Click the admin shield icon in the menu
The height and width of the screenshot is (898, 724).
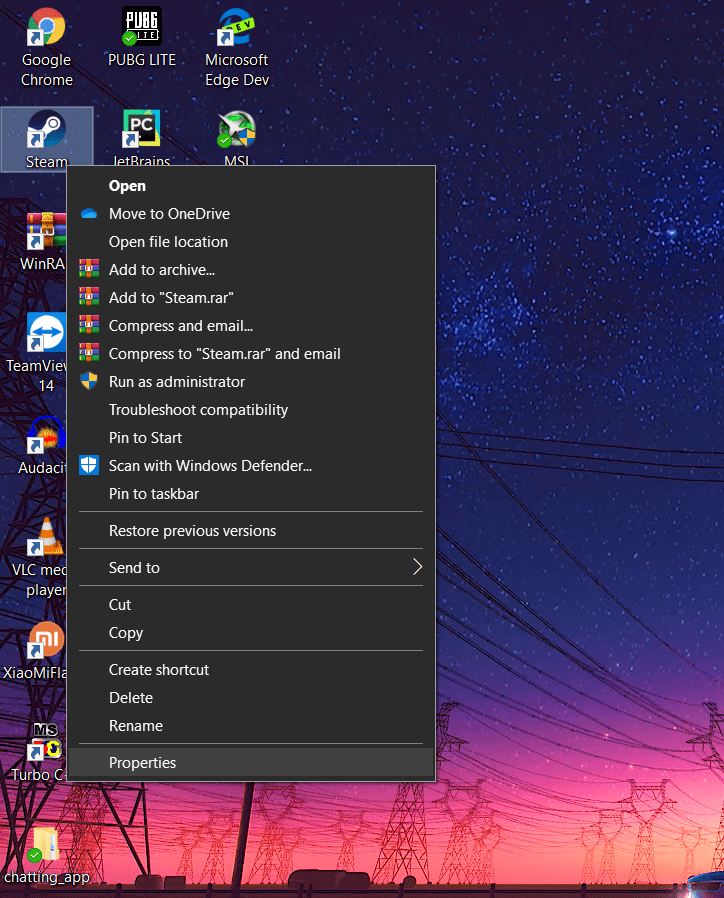click(x=89, y=381)
